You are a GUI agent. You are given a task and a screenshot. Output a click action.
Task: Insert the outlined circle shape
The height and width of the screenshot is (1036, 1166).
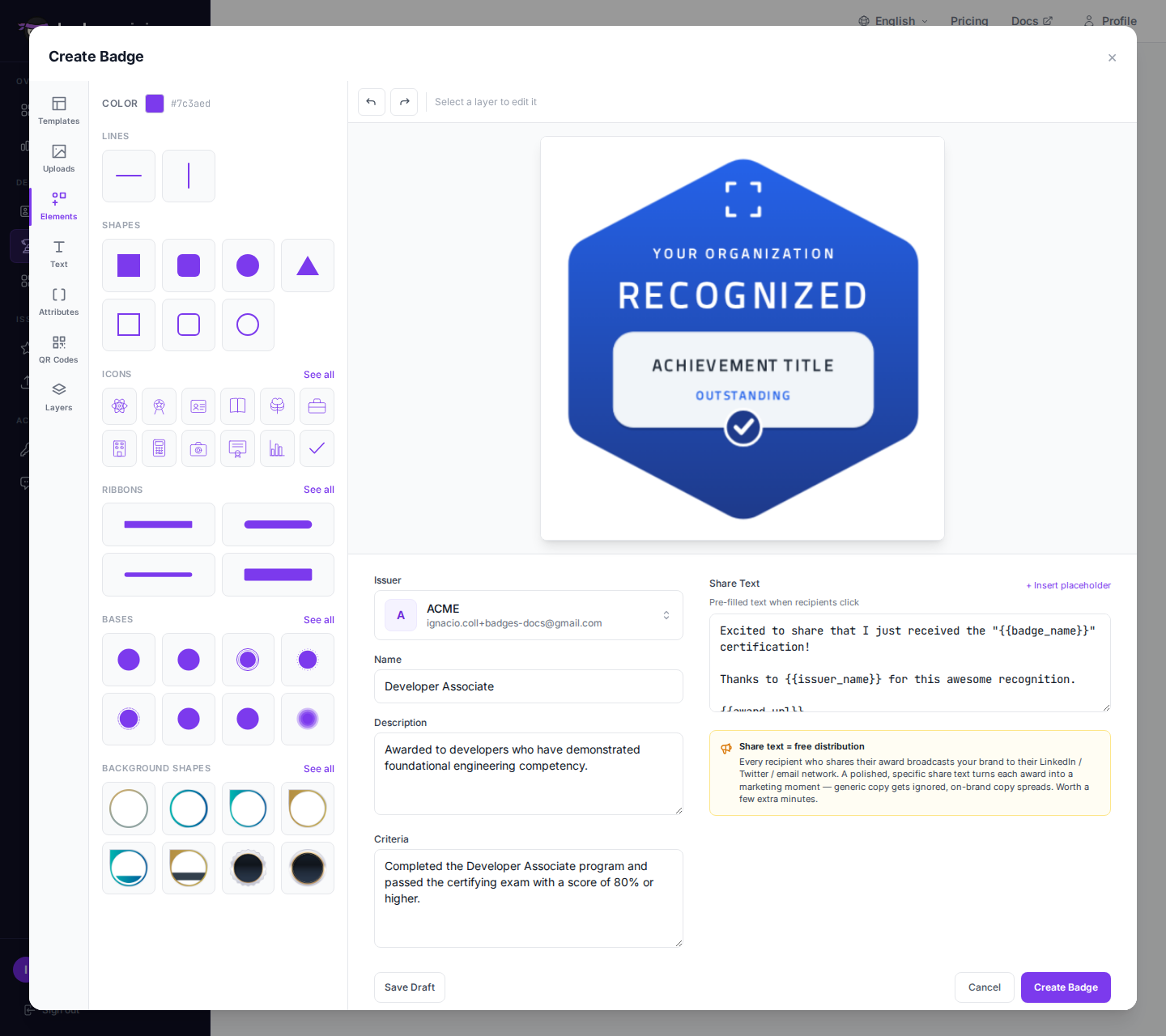pos(248,325)
